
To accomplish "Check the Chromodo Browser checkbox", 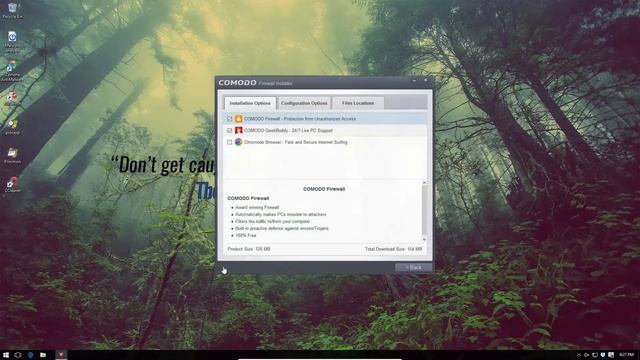I will [x=229, y=142].
